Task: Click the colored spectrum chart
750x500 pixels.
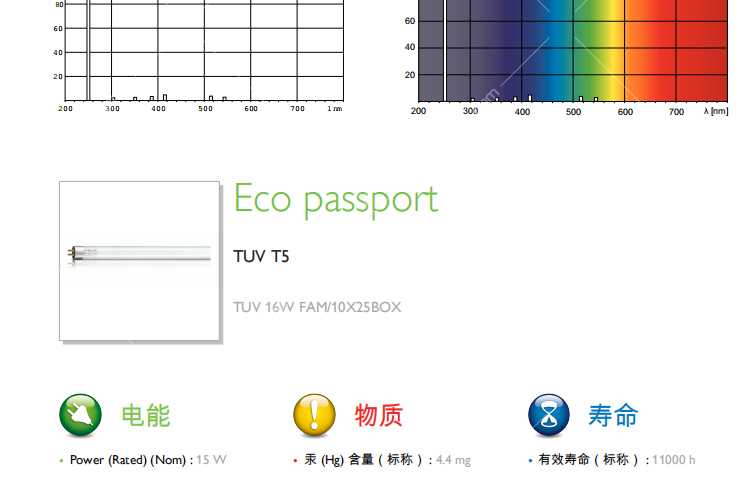Action: coord(569,57)
